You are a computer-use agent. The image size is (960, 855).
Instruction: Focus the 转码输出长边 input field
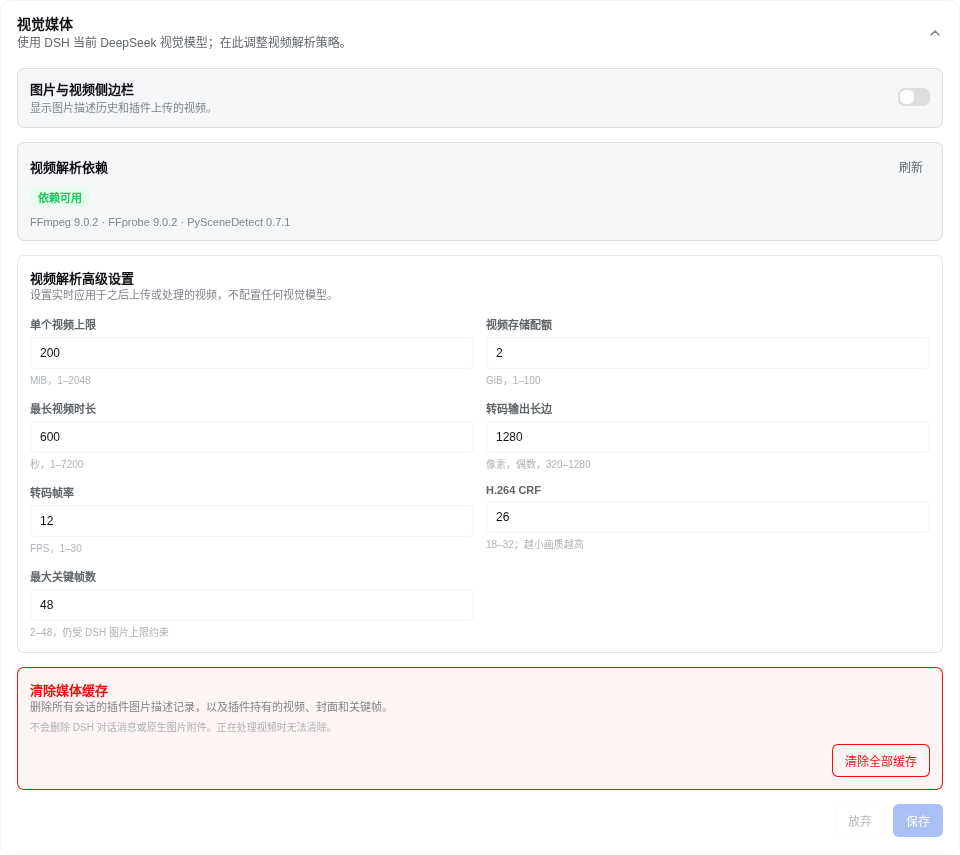click(708, 437)
